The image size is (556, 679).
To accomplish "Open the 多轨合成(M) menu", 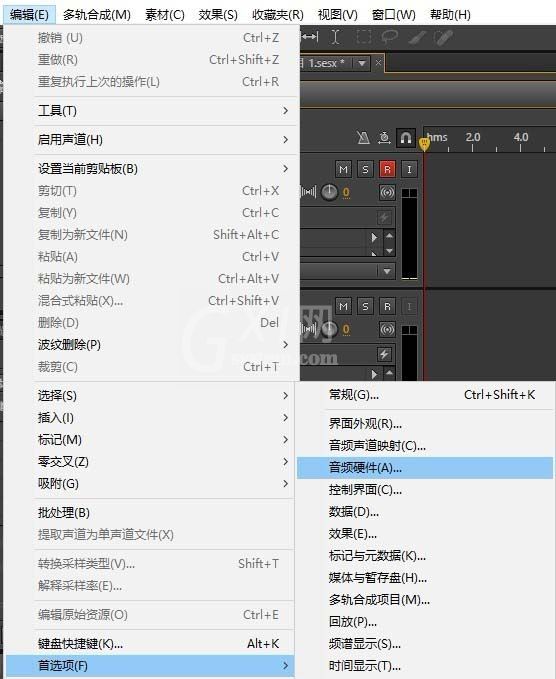I will (x=97, y=15).
